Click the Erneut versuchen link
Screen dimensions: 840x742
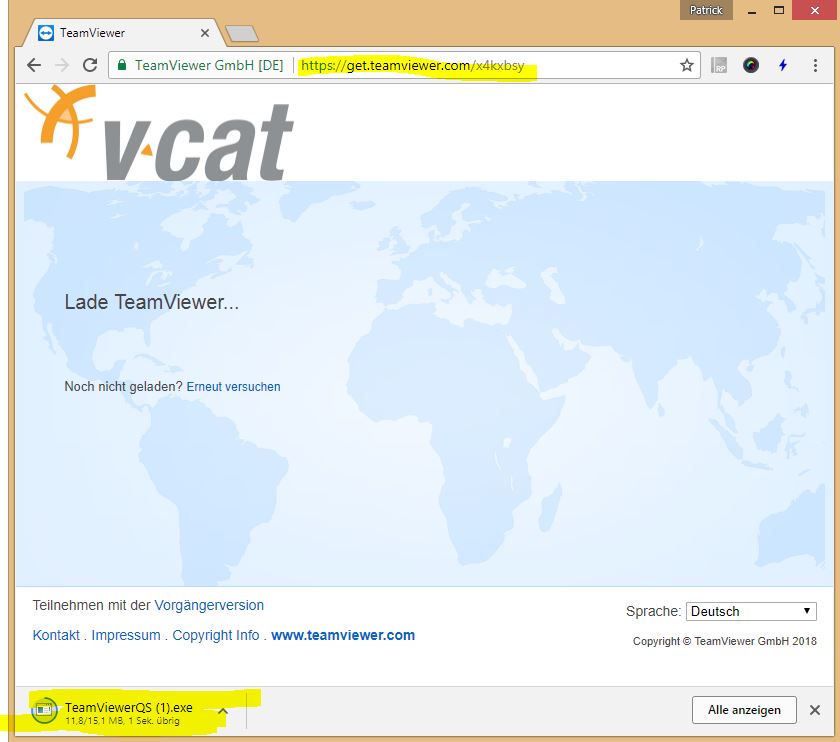[x=233, y=387]
